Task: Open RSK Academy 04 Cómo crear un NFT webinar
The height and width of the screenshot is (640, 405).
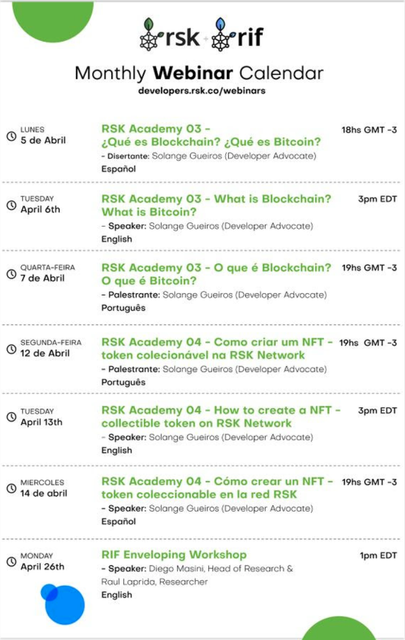Action: (217, 488)
